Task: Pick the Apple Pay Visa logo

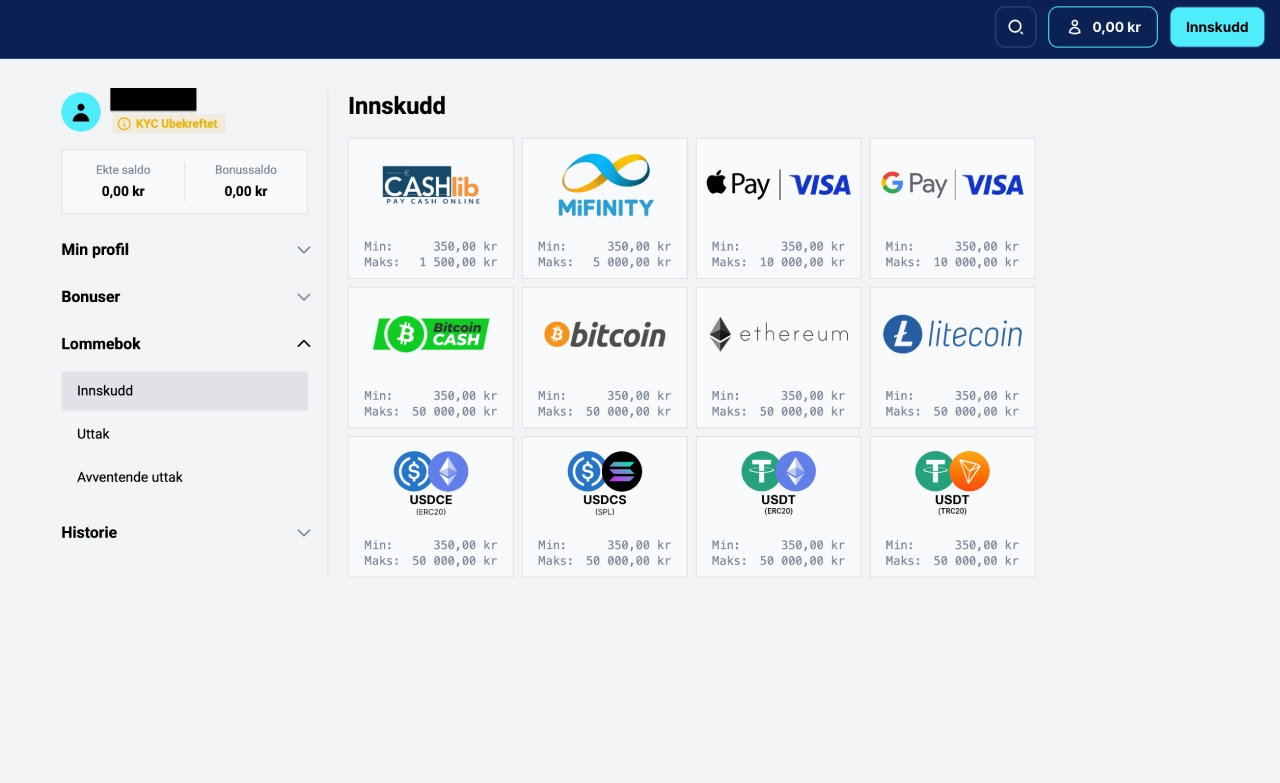Action: tap(779, 185)
